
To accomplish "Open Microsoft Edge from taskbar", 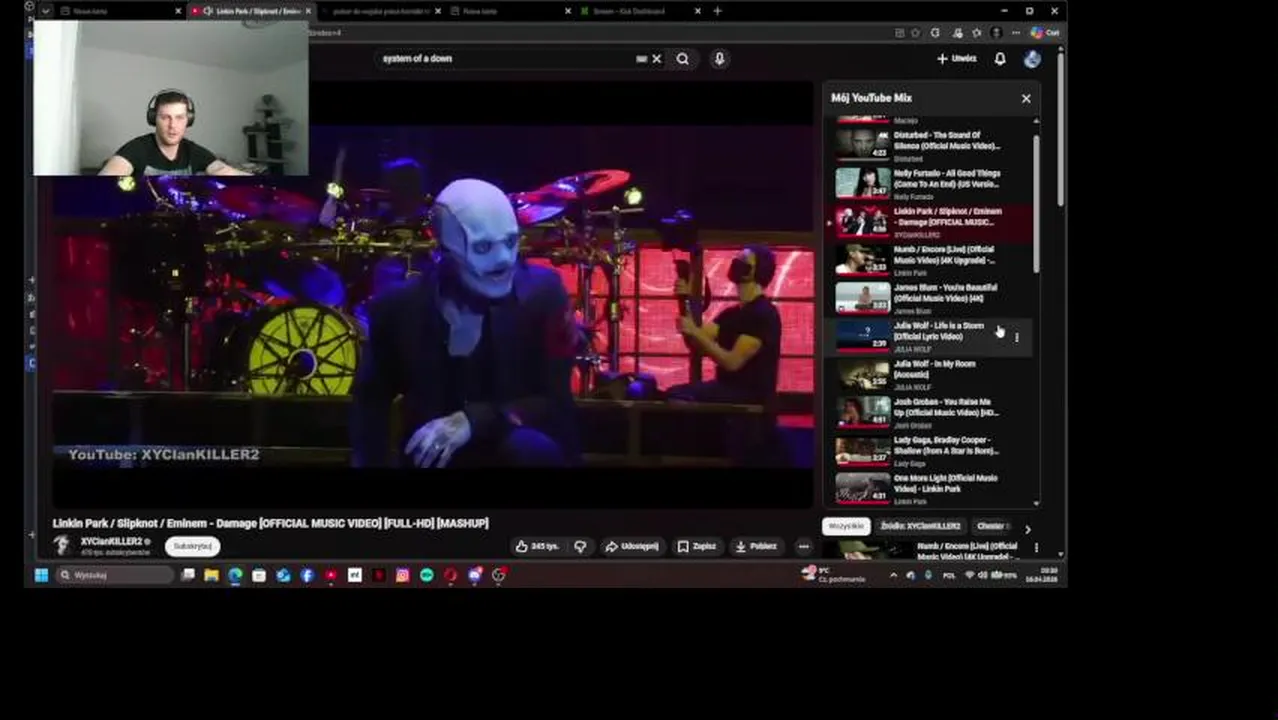I will [x=235, y=575].
